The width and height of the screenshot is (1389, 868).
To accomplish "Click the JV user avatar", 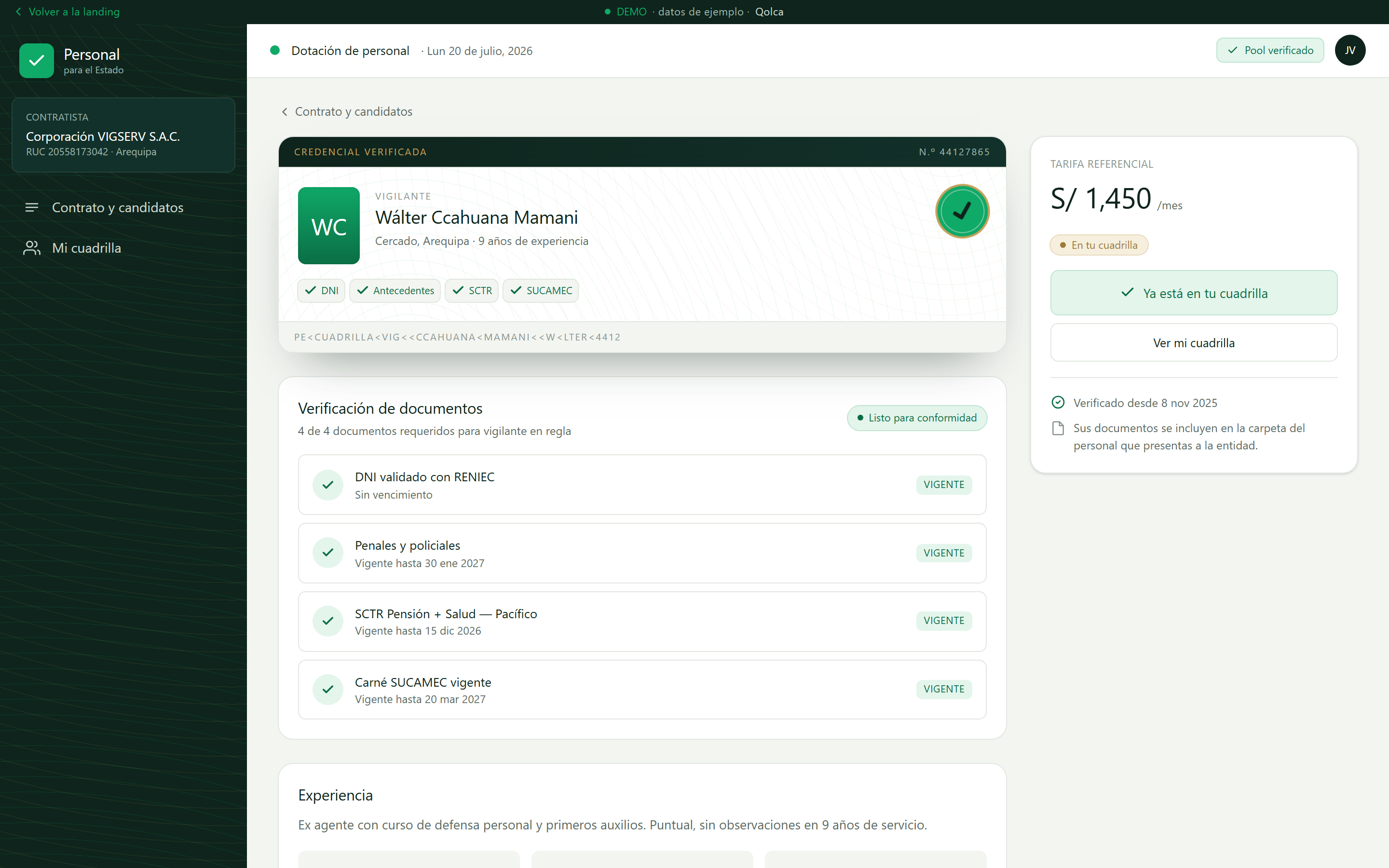I will coord(1349,51).
